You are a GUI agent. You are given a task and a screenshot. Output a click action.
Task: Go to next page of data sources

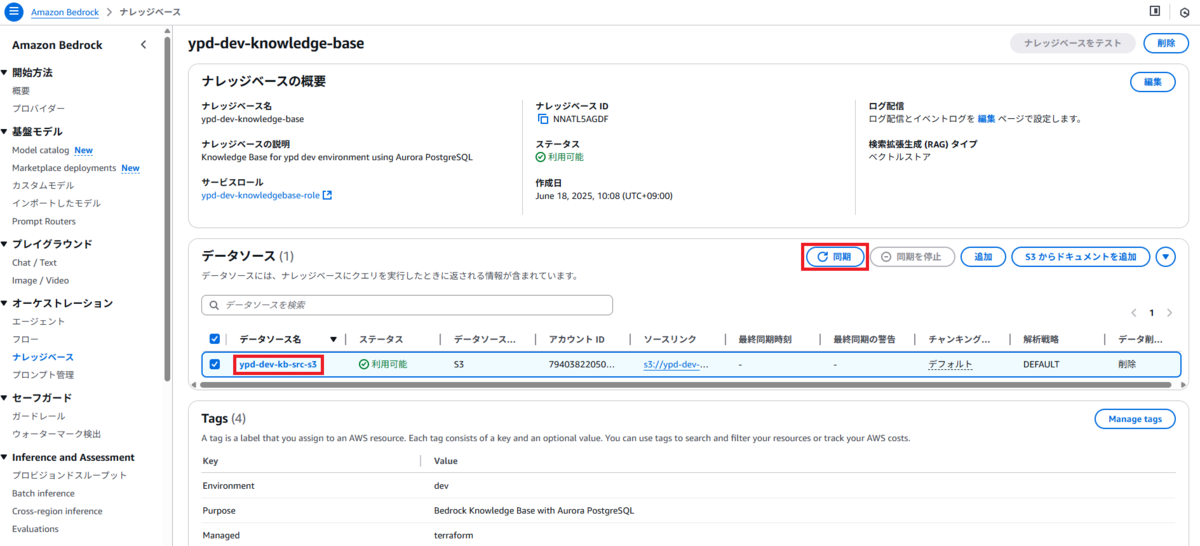point(1170,313)
